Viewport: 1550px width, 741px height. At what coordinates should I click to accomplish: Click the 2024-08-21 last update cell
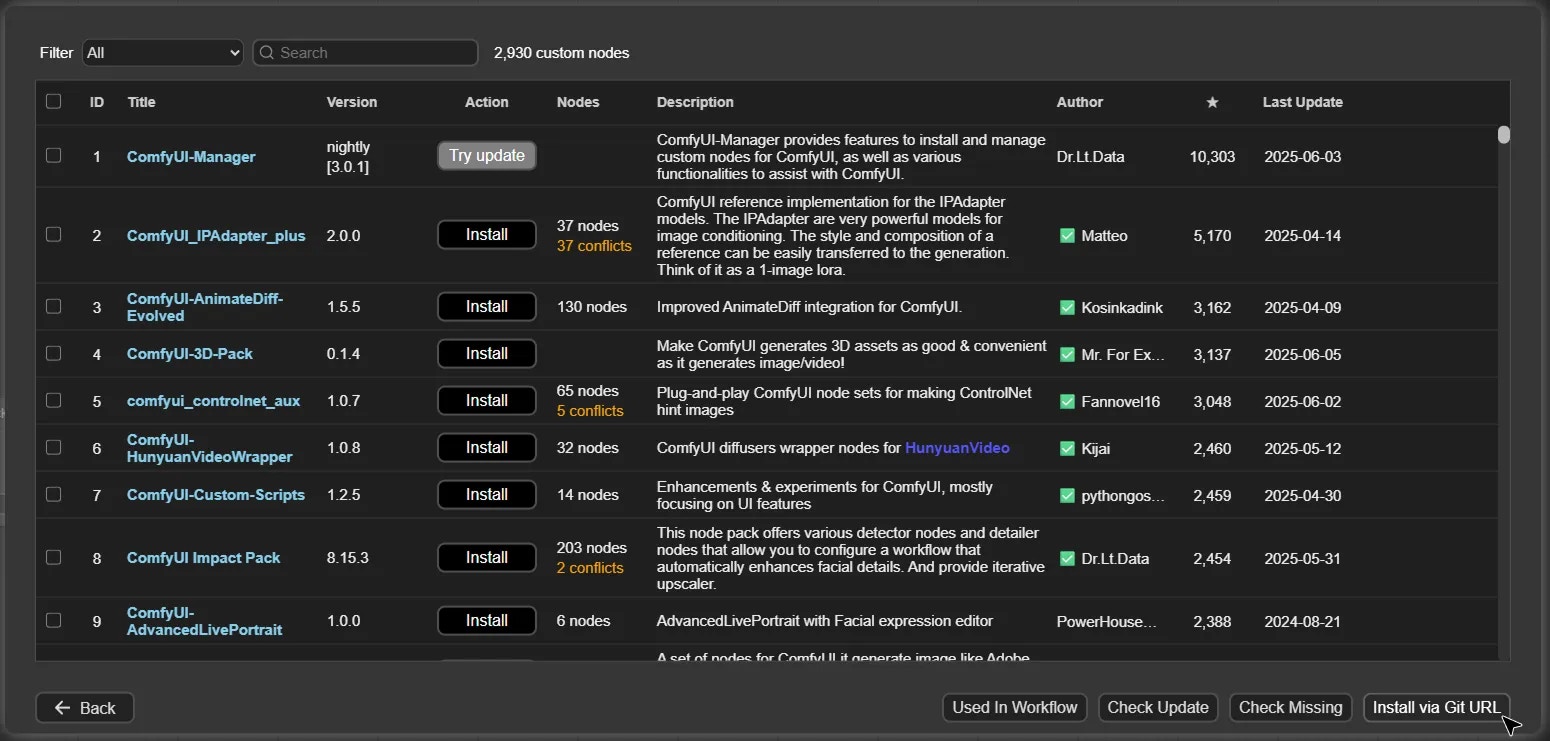coord(1302,622)
